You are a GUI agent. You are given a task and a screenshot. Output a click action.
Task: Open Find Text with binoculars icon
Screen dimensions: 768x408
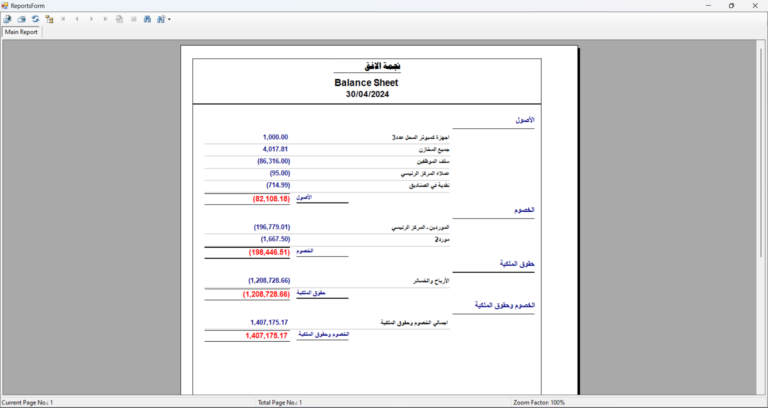point(148,19)
